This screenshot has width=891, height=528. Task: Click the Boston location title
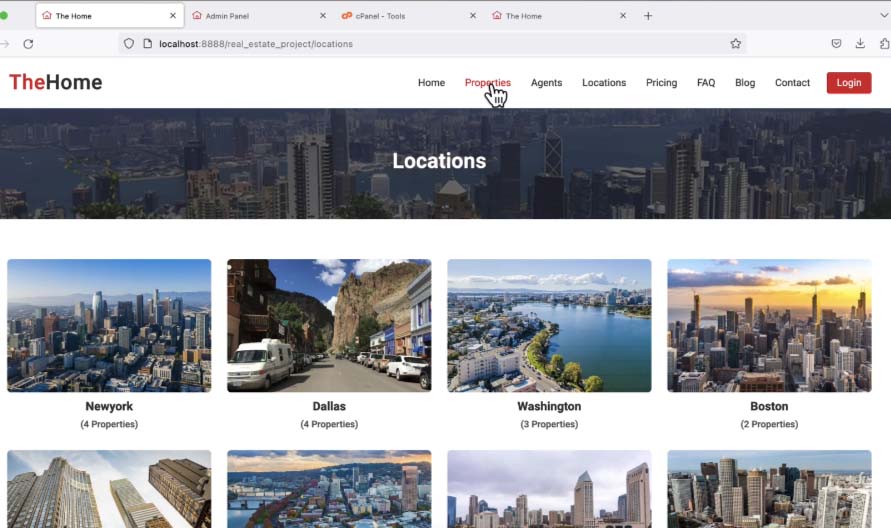(x=769, y=407)
